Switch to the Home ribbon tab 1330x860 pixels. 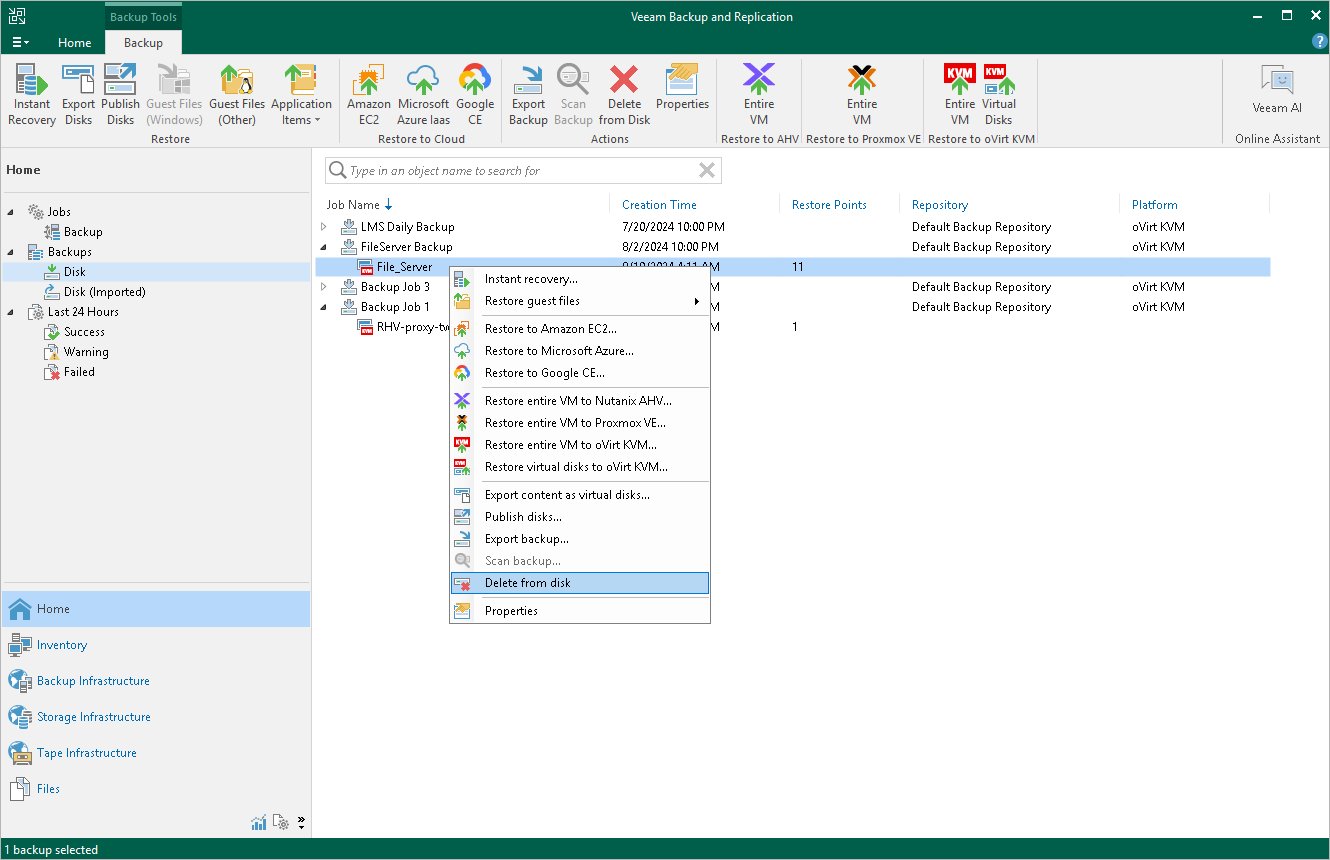(75, 43)
